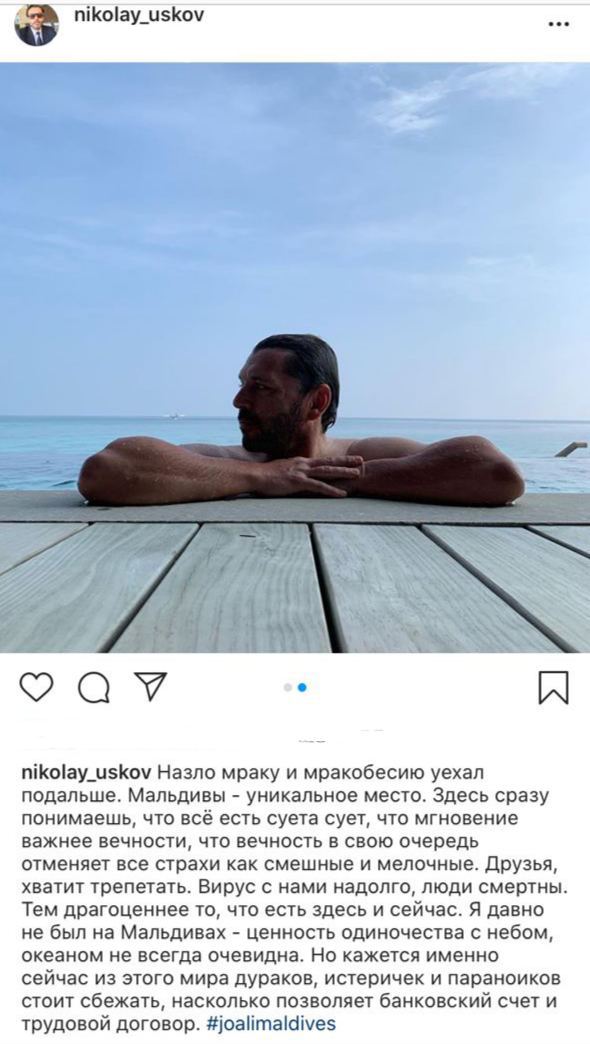Tap the wooden deck planks in the photo
Image resolution: width=590 pixels, height=1044 pixels.
294,586
